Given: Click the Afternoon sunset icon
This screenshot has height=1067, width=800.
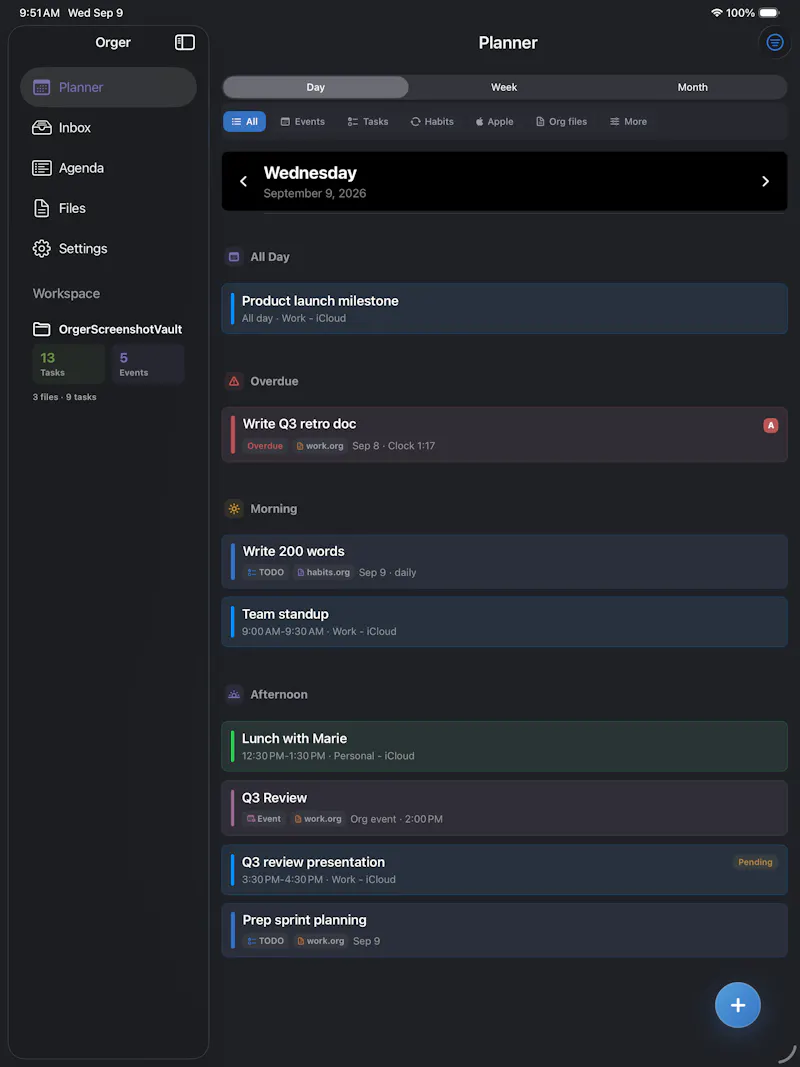Looking at the screenshot, I should click(234, 694).
